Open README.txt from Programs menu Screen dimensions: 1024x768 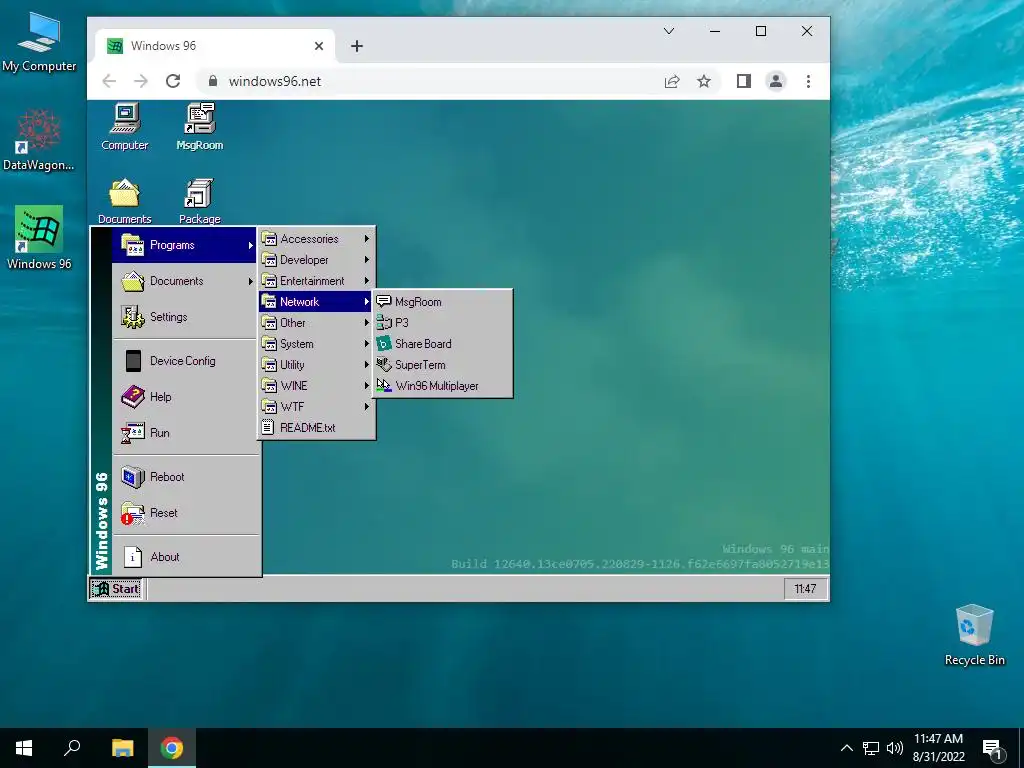click(x=316, y=427)
